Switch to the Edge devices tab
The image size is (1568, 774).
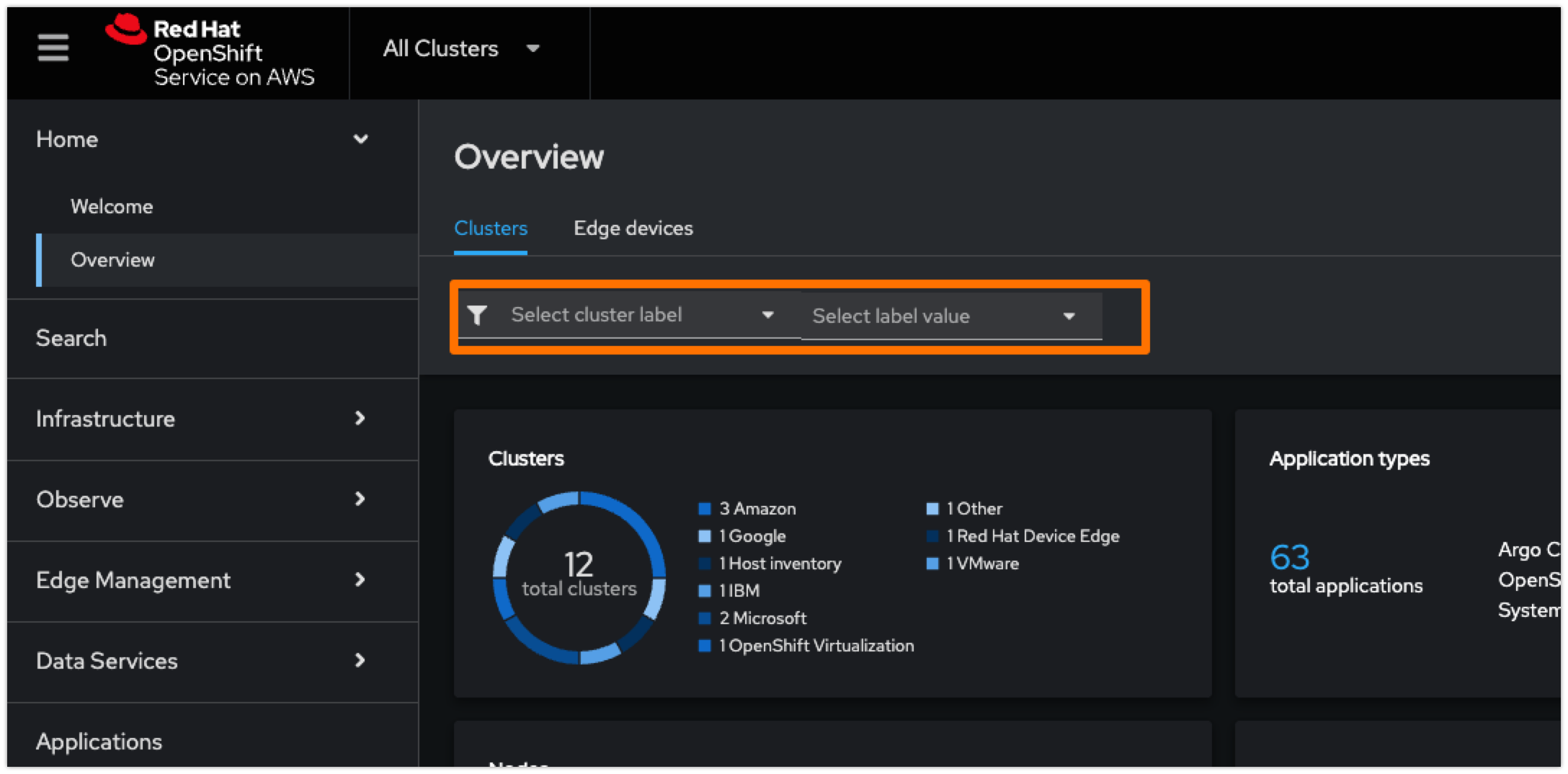point(633,228)
